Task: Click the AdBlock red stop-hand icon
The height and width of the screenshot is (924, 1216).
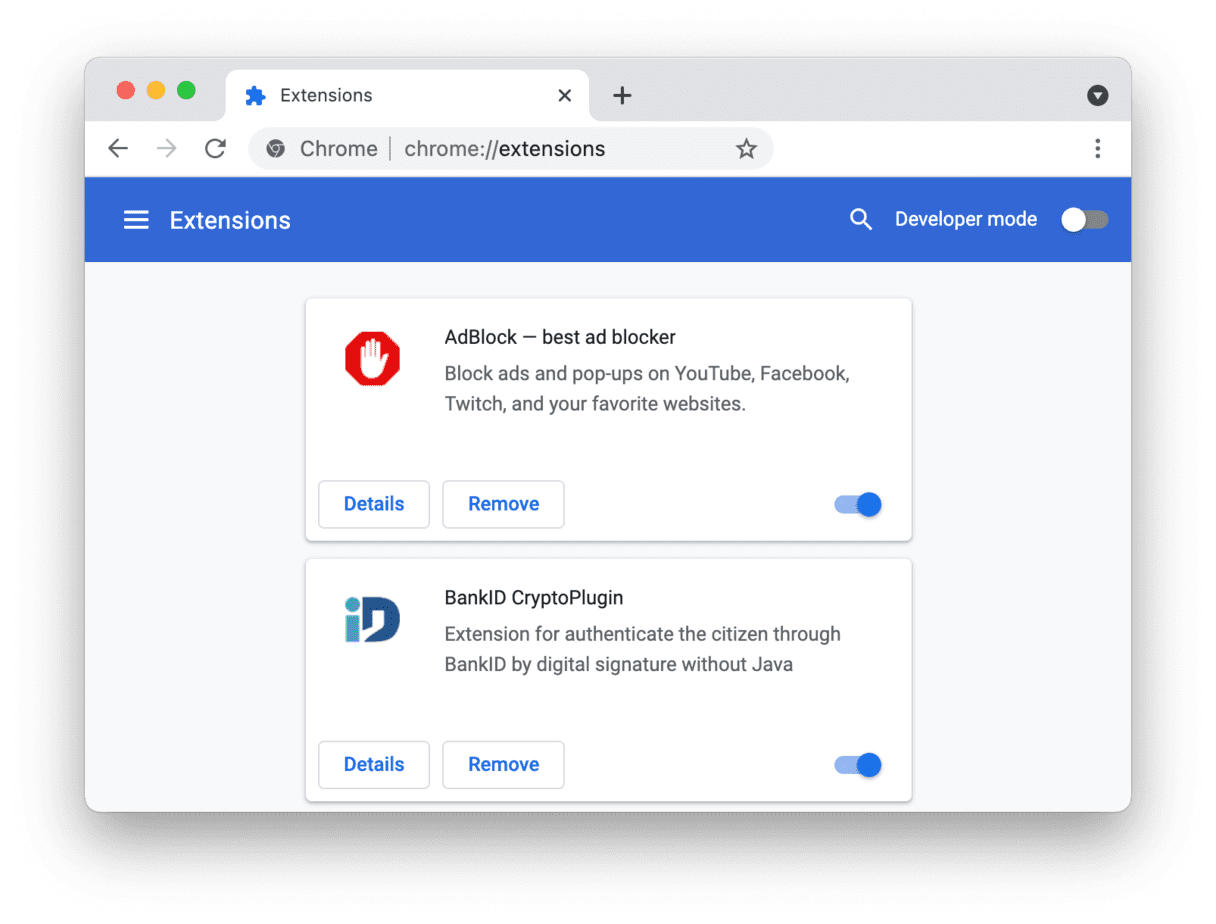Action: (372, 359)
